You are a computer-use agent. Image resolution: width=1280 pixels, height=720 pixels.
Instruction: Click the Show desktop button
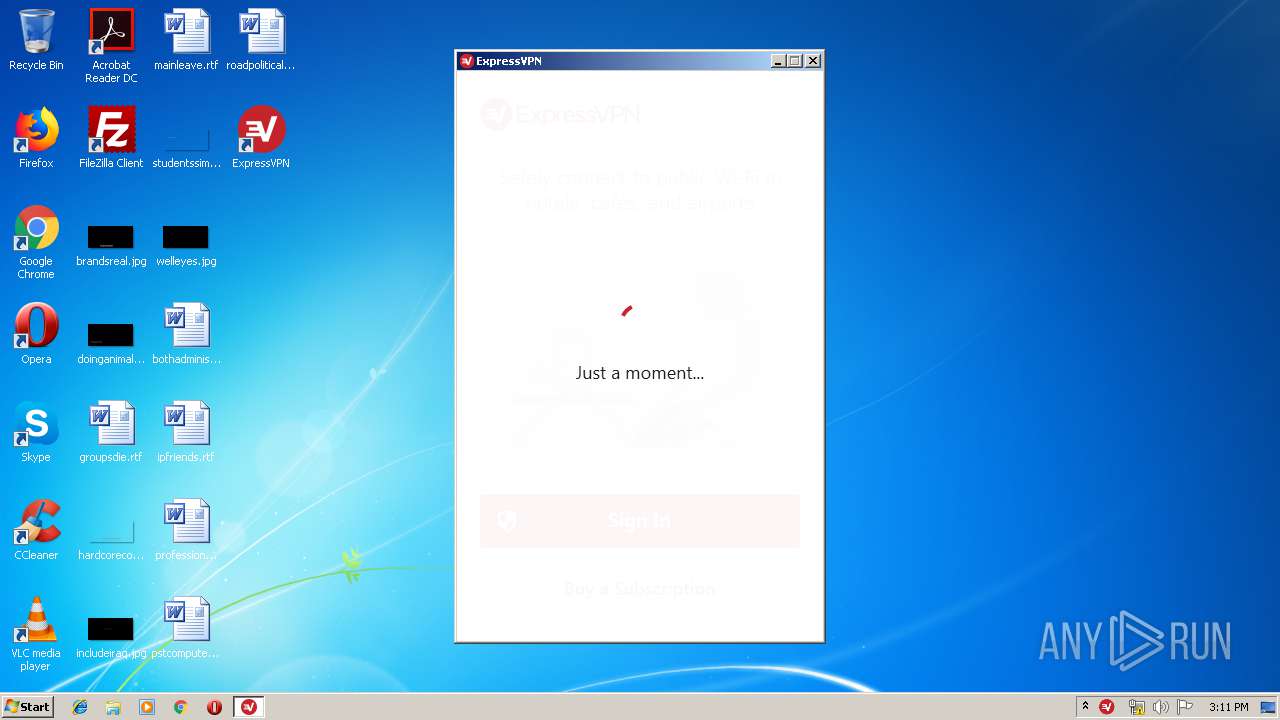coord(1269,707)
